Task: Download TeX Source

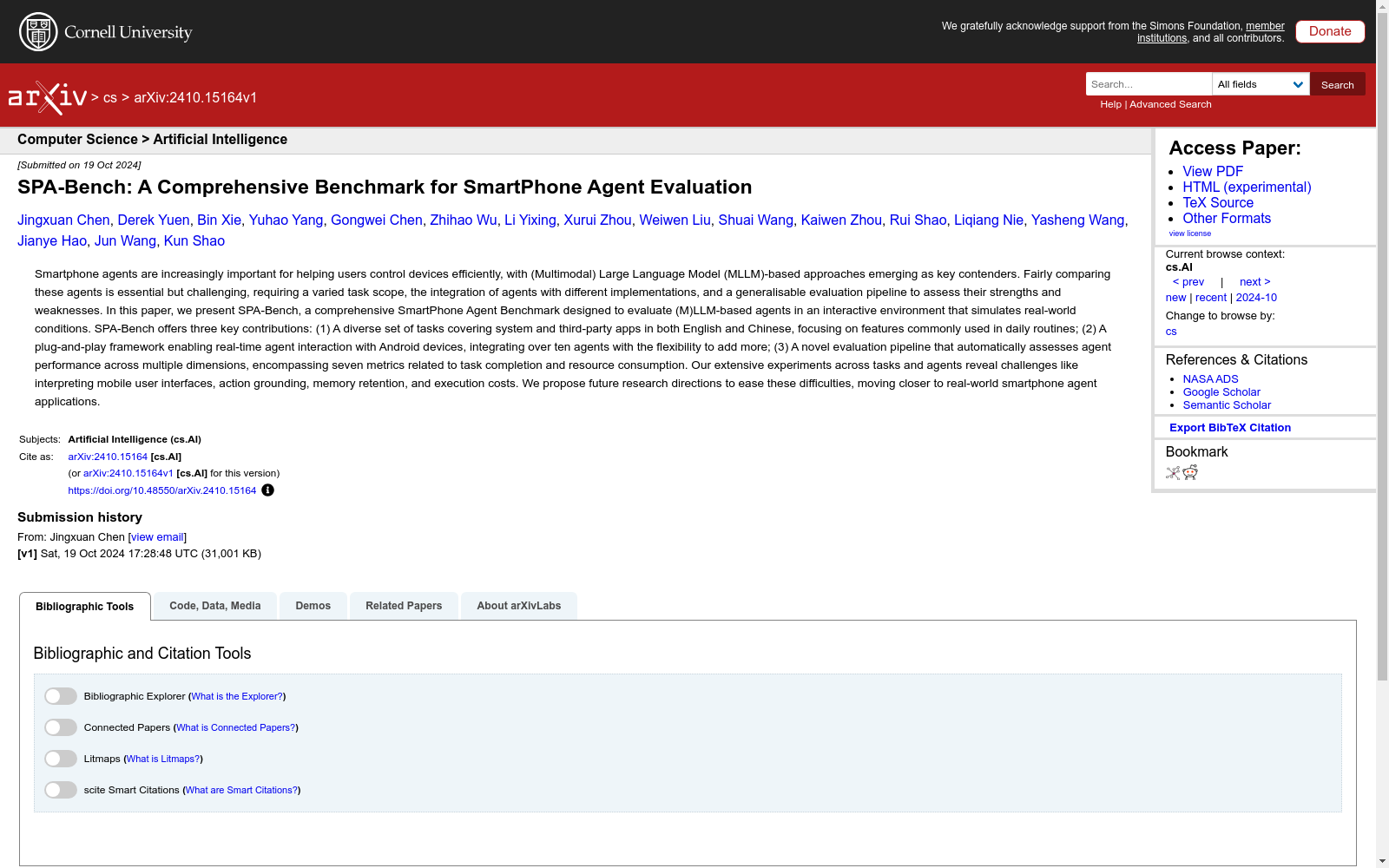Action: 1218,203
